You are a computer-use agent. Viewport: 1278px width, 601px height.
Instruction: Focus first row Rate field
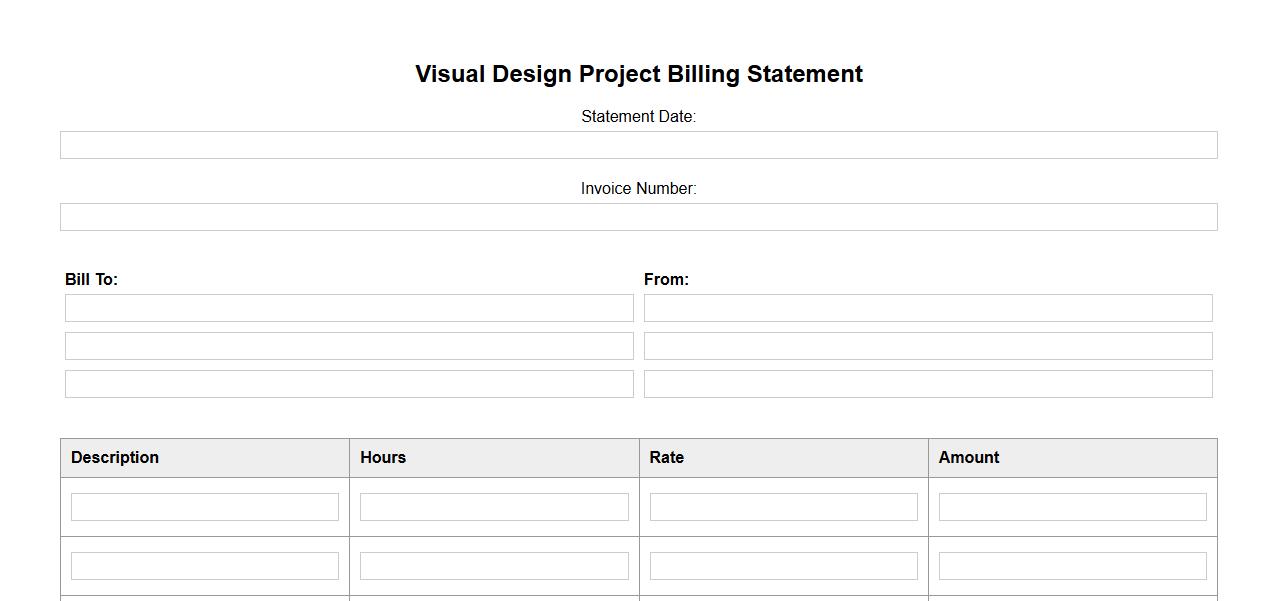pos(783,507)
